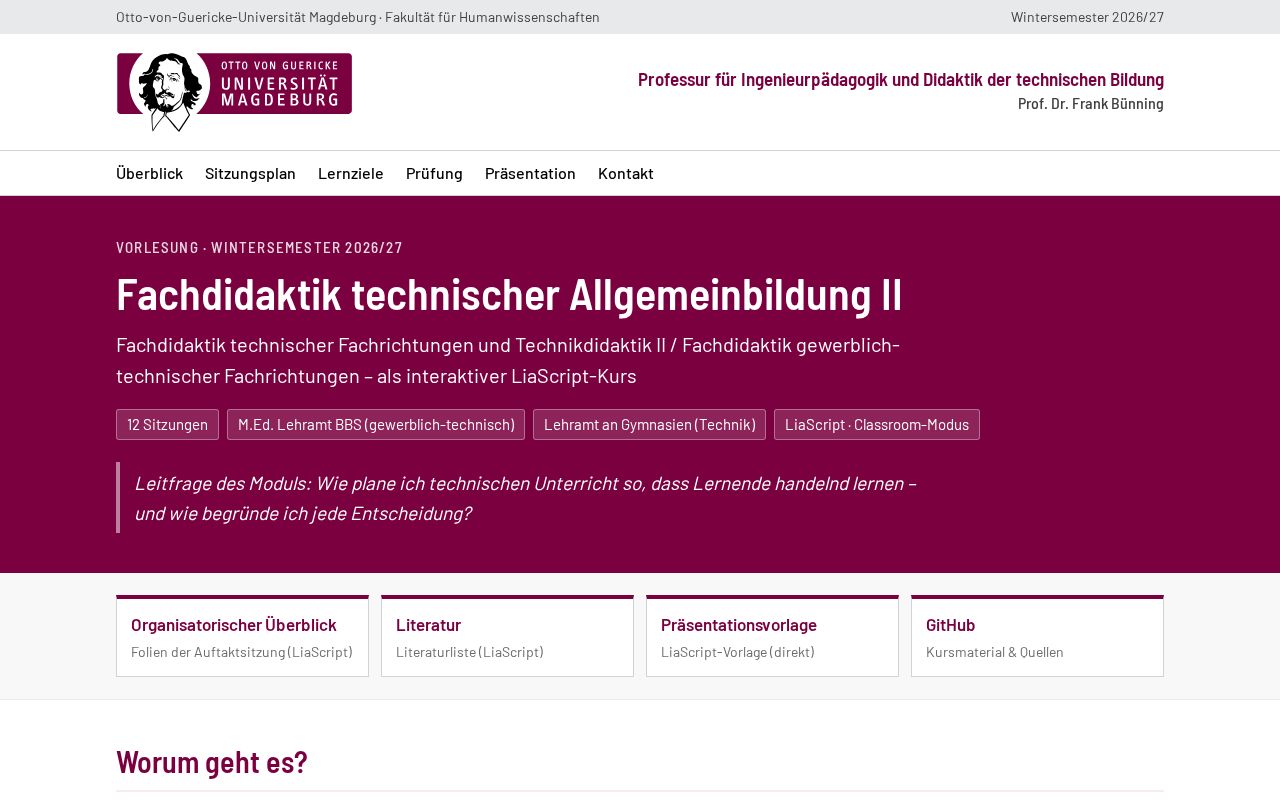Click the name 'Prof. Dr. Frank Bünning'
This screenshot has width=1280, height=800.
coord(1091,103)
